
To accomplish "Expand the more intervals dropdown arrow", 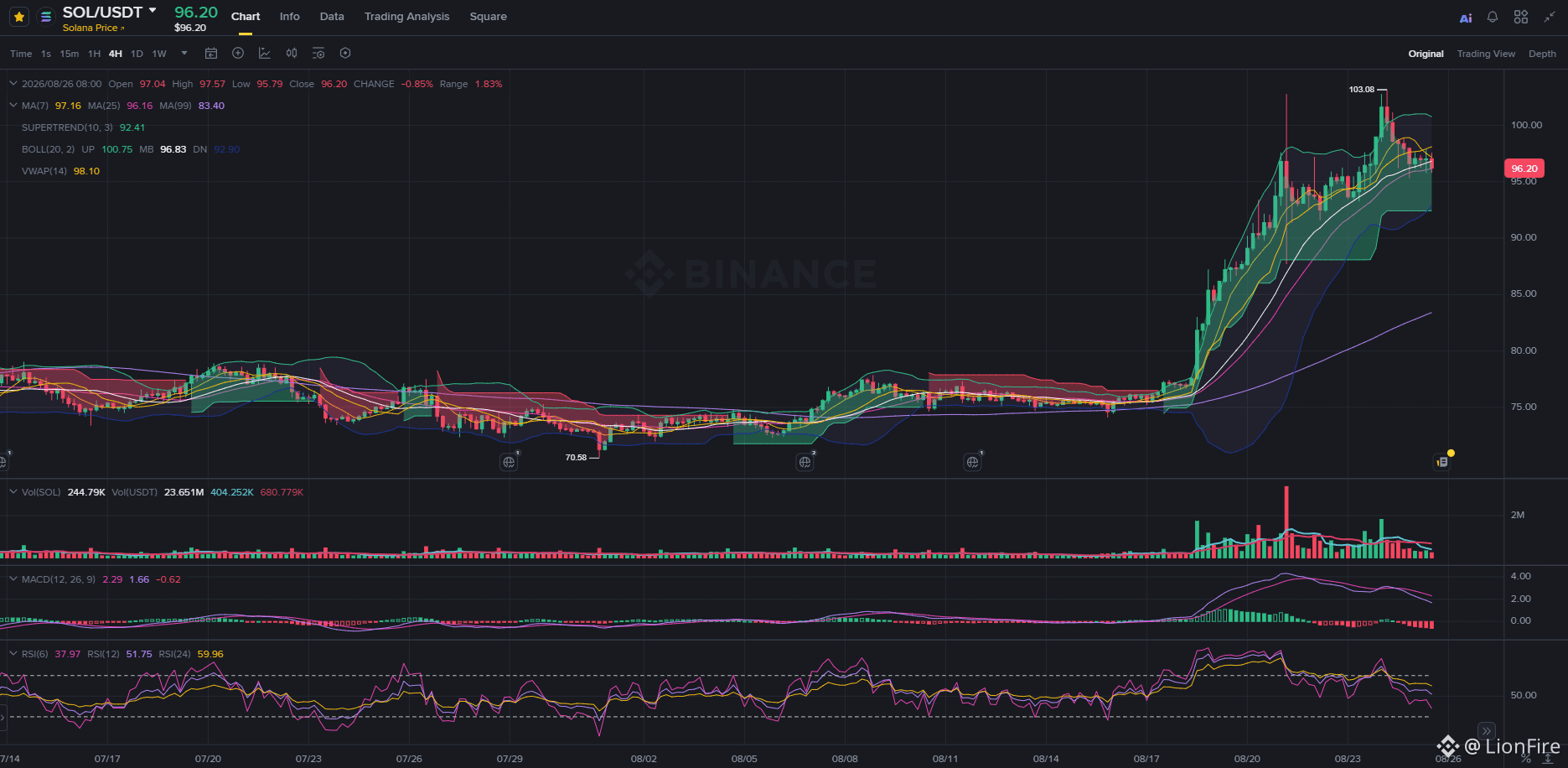I will coord(184,53).
